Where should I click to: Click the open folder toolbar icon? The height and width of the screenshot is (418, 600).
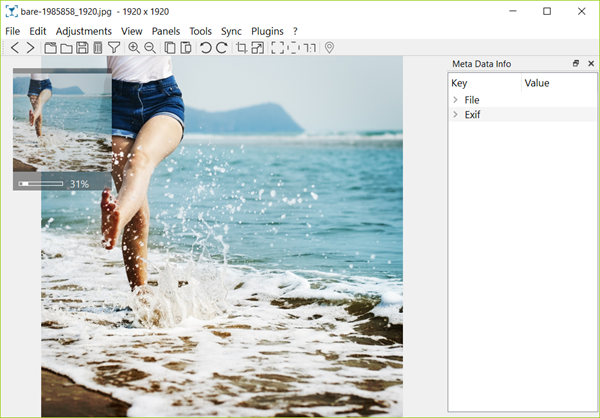tap(66, 48)
